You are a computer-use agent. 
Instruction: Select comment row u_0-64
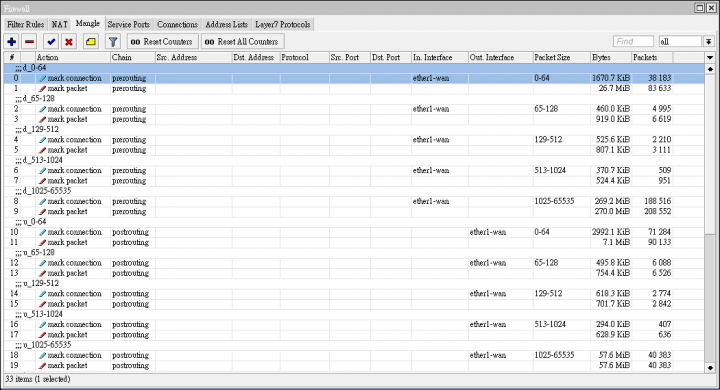(x=354, y=222)
